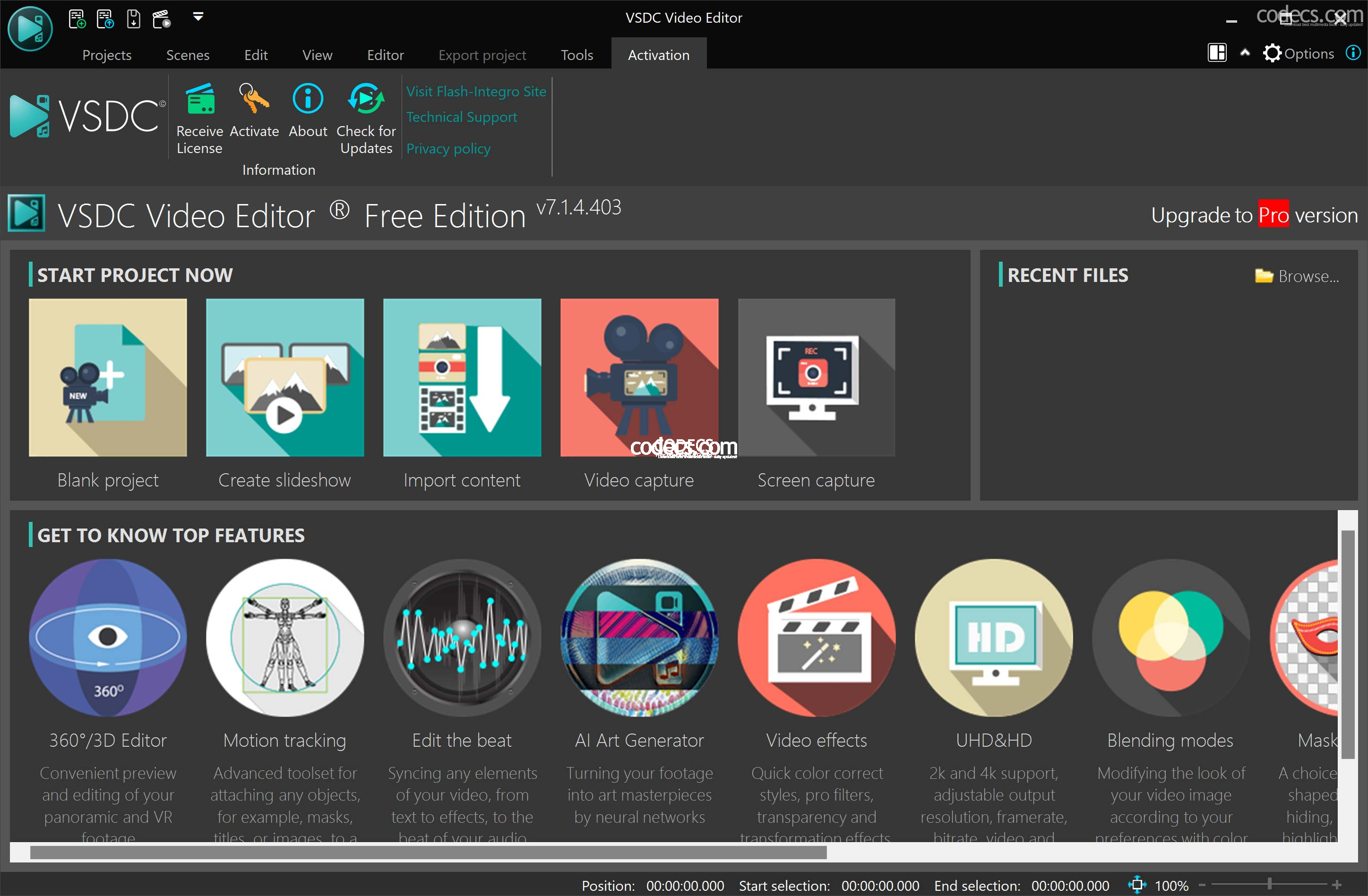Open Options gear settings
The width and height of the screenshot is (1368, 896).
click(1298, 53)
